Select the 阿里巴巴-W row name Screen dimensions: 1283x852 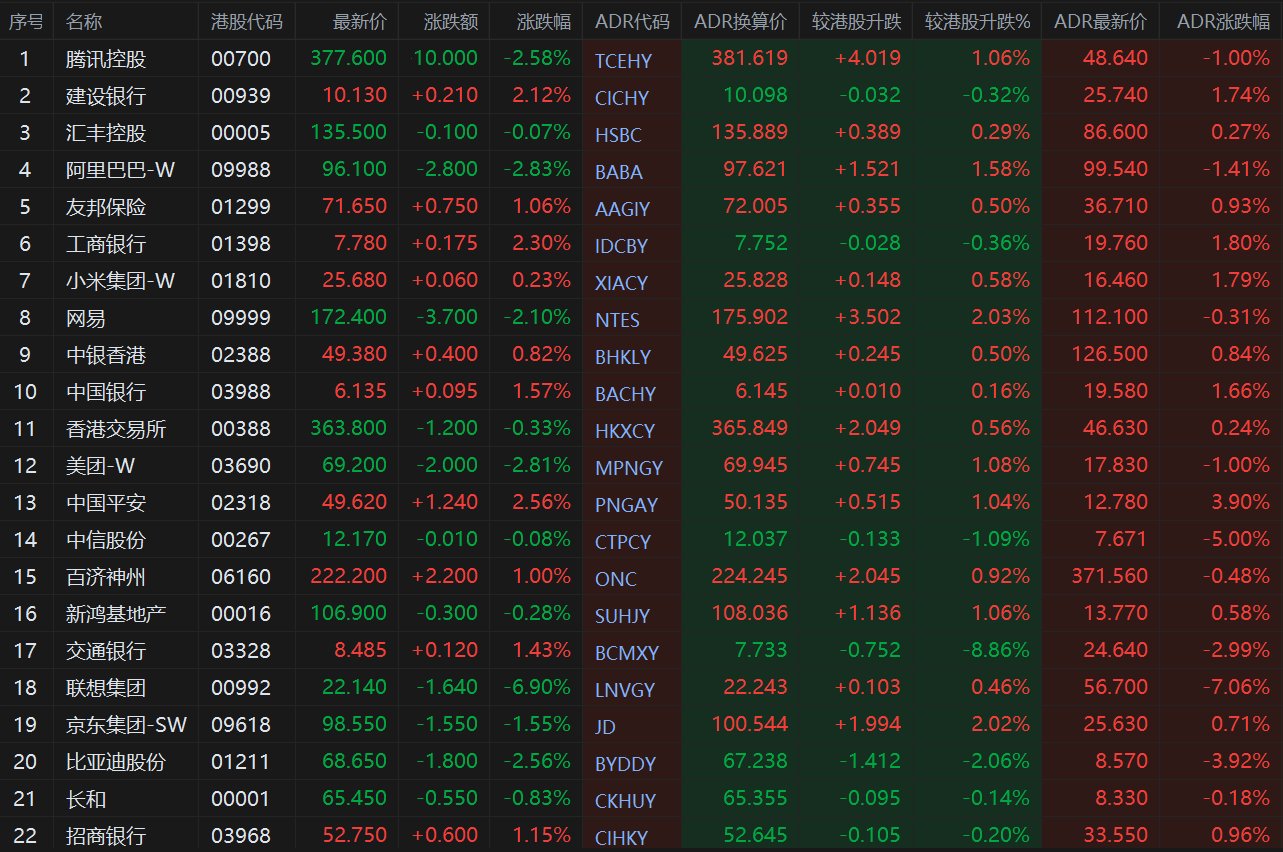pos(120,170)
